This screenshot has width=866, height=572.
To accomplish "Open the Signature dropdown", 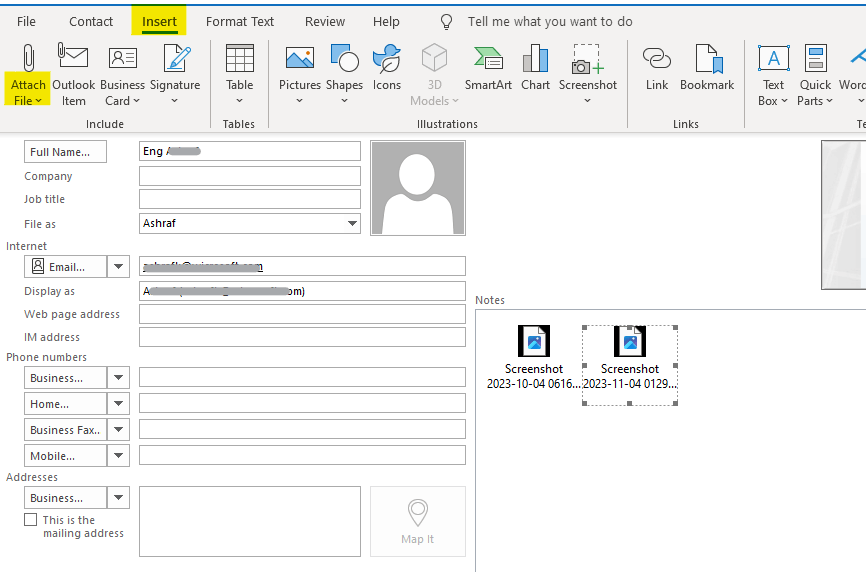I will (x=175, y=75).
